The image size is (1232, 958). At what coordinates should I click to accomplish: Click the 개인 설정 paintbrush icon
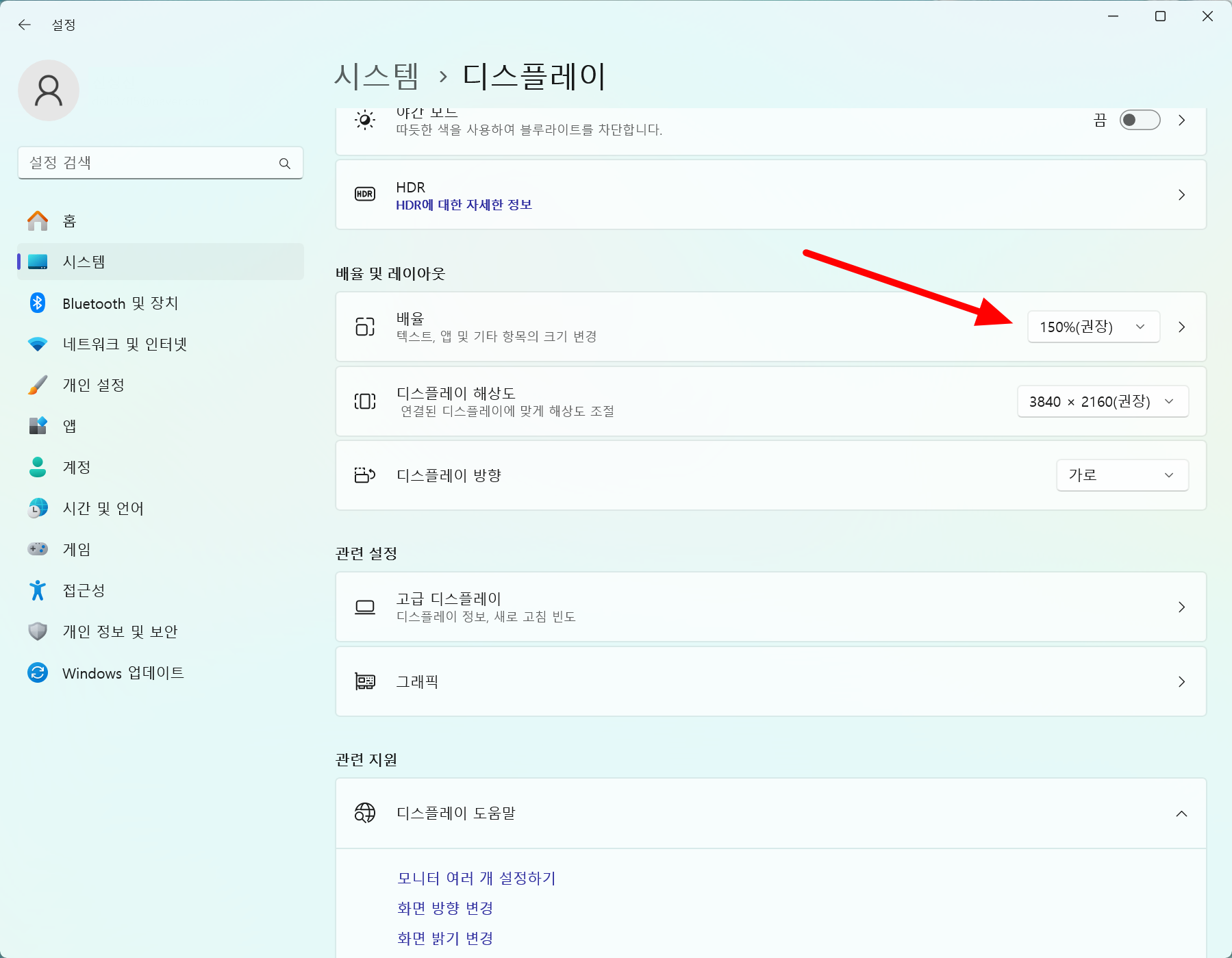tap(38, 385)
